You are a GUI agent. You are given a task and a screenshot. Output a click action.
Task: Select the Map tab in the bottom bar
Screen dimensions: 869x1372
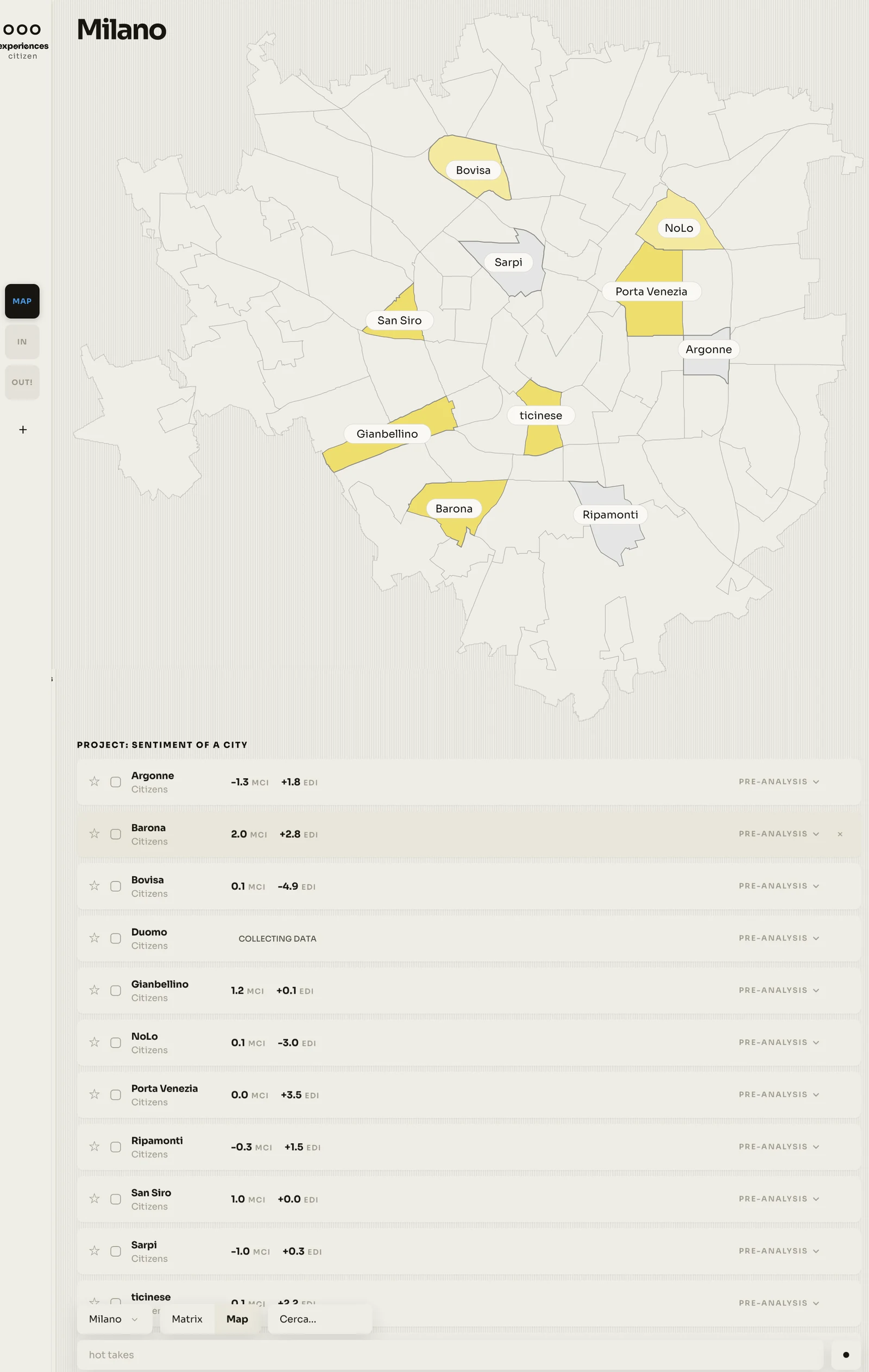click(x=237, y=1319)
